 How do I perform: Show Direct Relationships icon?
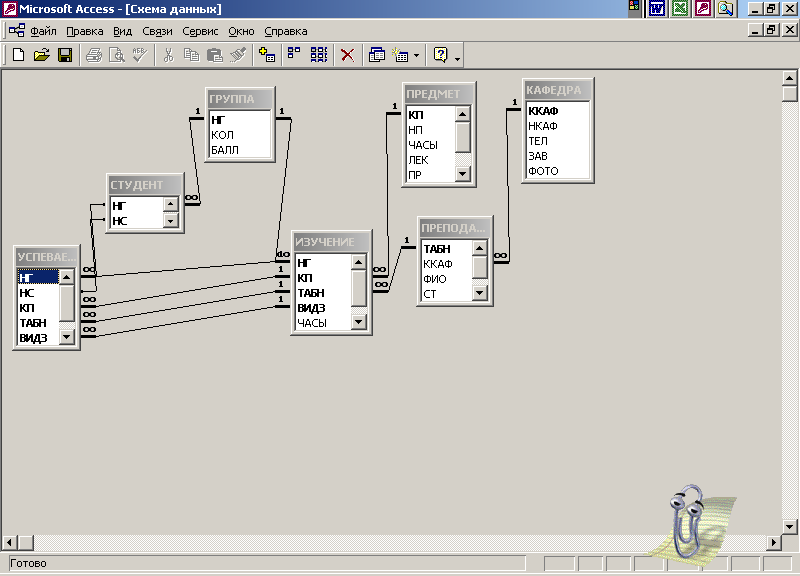coord(294,55)
